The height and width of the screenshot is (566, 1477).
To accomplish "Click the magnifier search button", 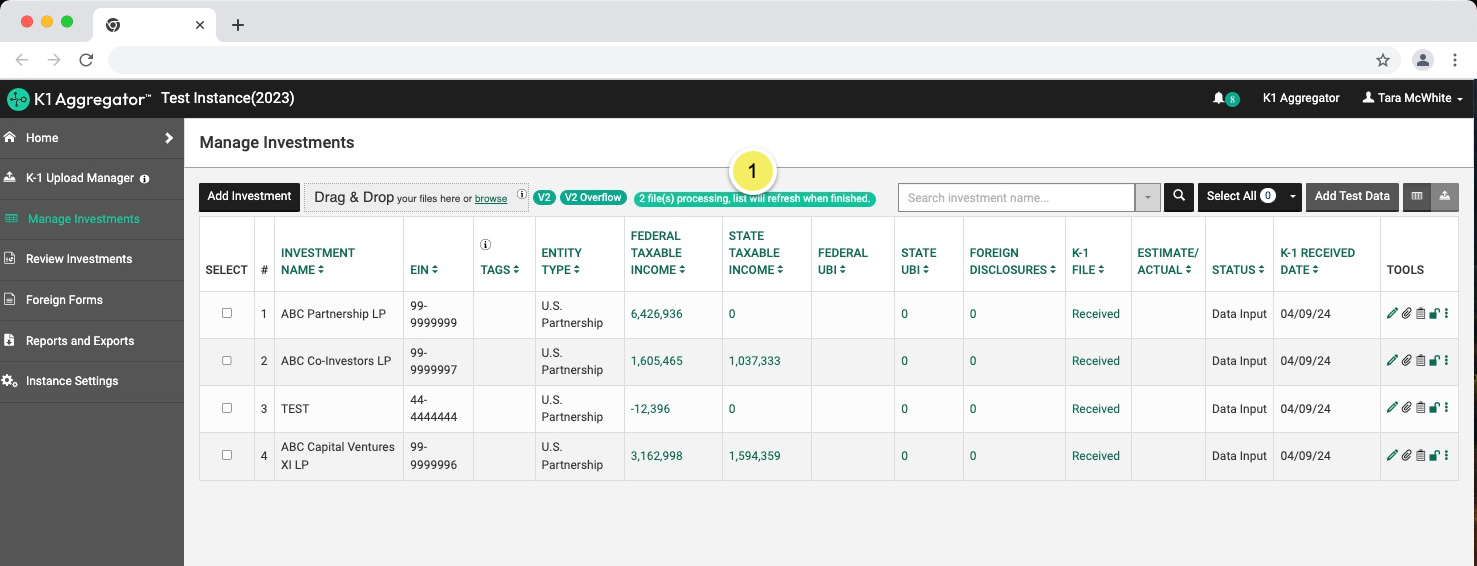I will pyautogui.click(x=1179, y=197).
